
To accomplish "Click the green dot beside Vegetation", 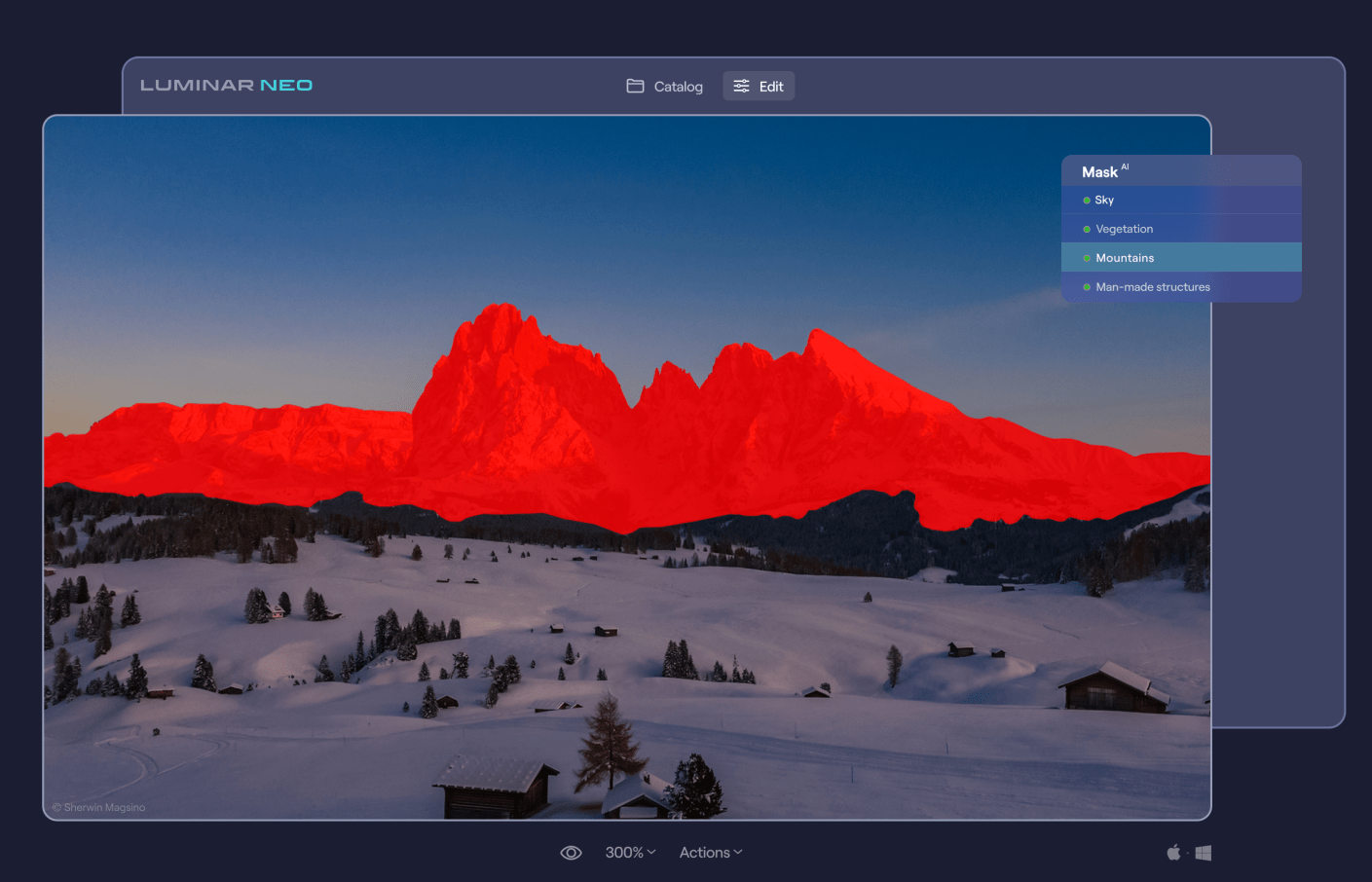I will pos(1087,230).
